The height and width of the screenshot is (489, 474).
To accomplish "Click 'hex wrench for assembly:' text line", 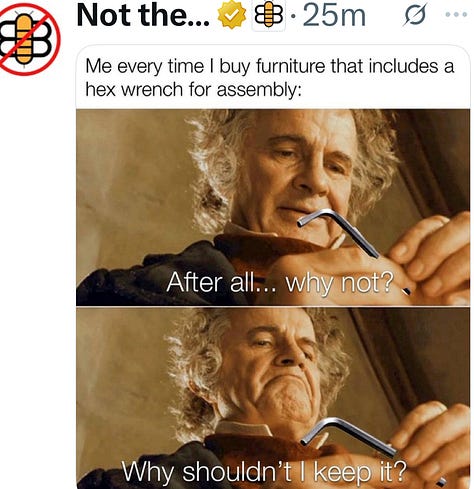I will (193, 90).
